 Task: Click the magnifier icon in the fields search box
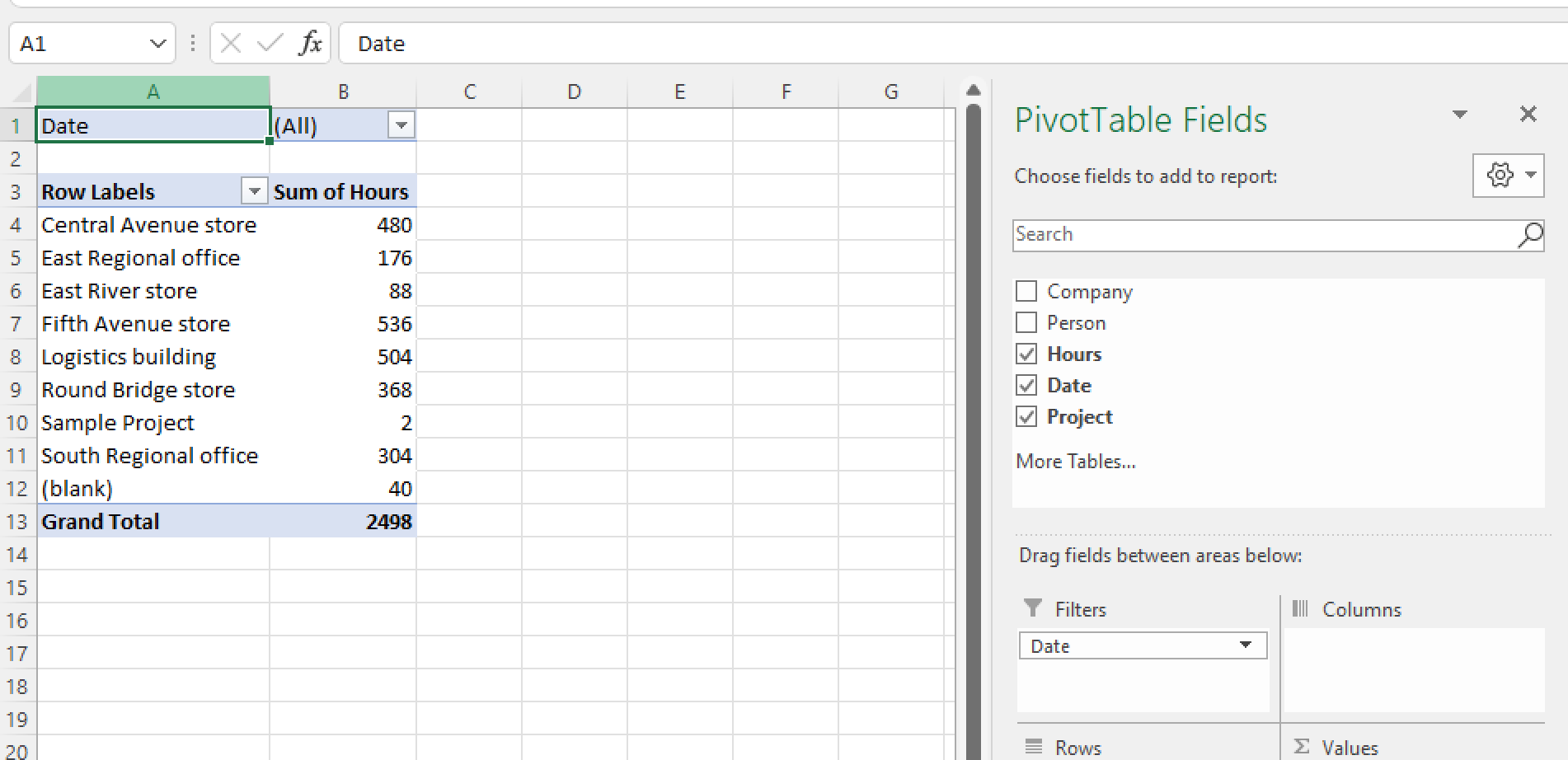(1530, 235)
